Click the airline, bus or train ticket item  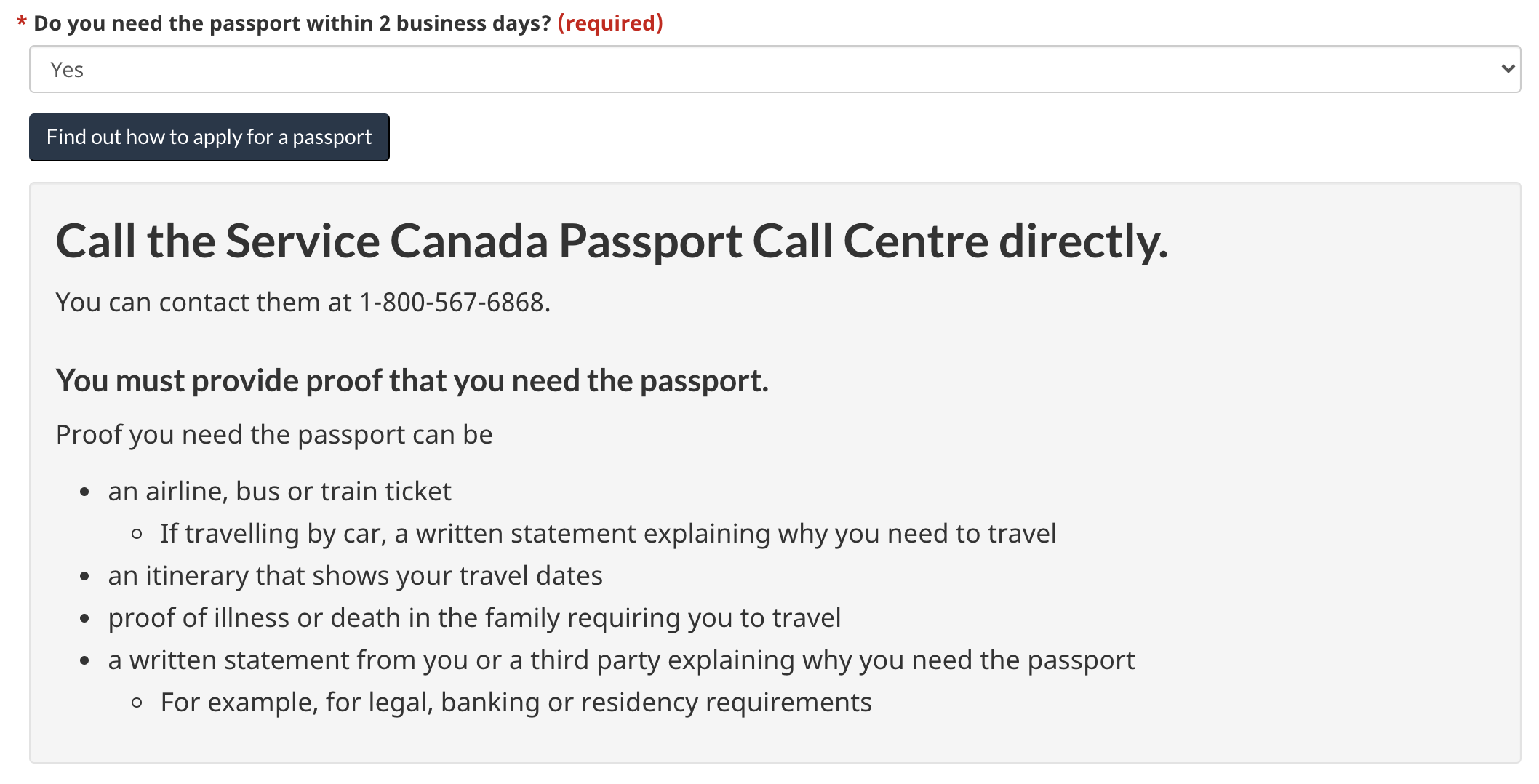279,492
